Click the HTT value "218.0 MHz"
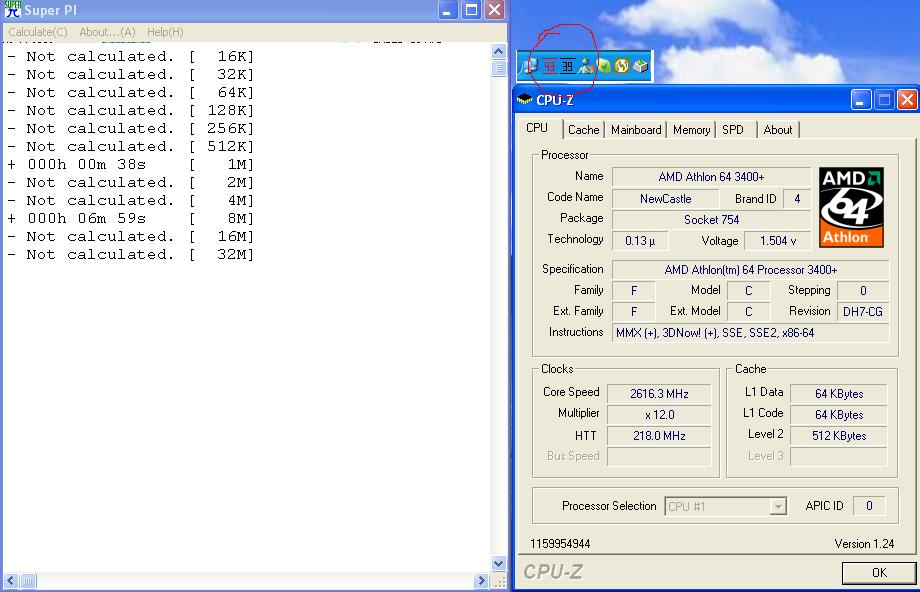920x592 pixels. point(659,436)
